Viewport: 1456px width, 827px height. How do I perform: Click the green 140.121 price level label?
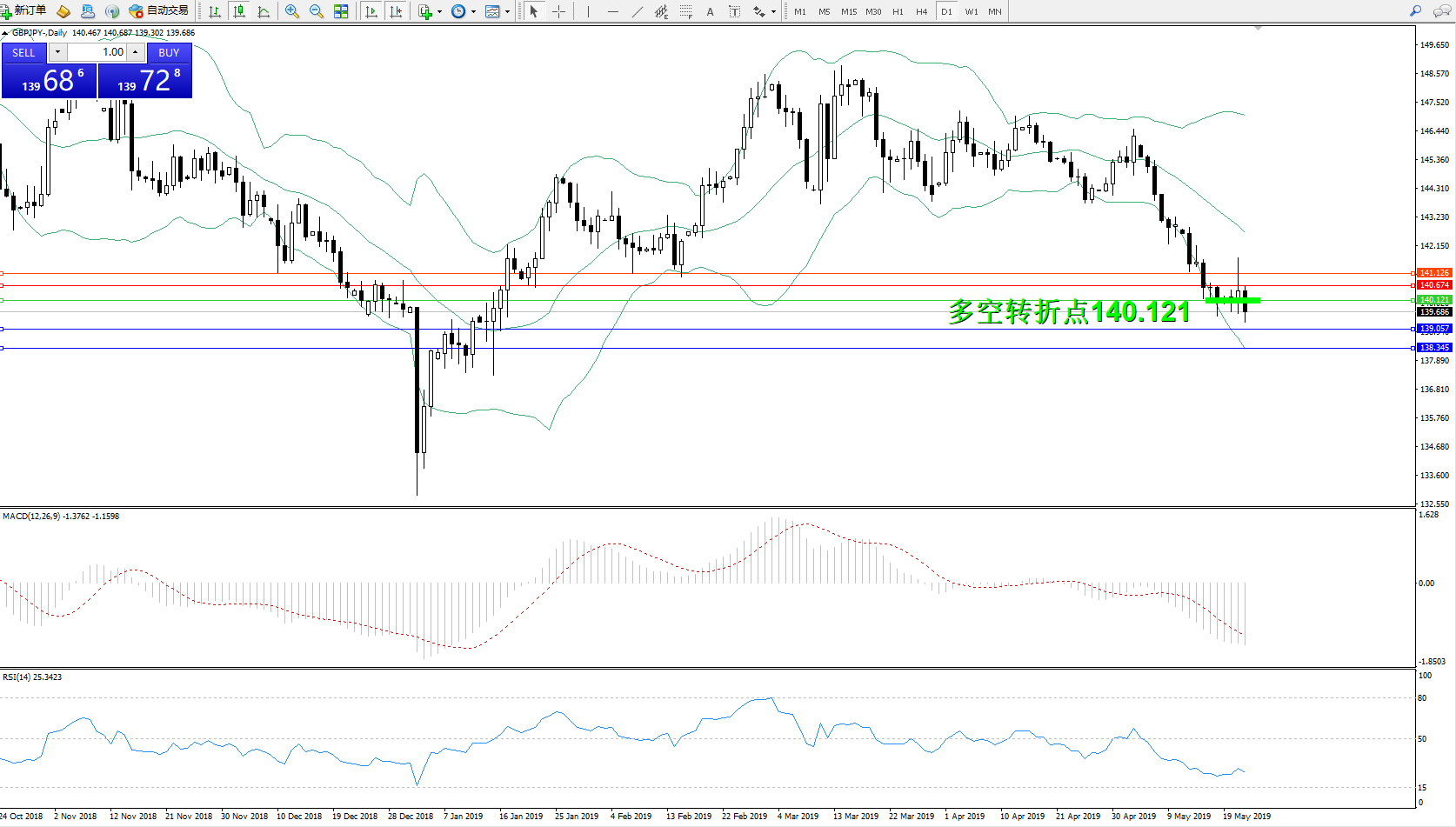1434,300
